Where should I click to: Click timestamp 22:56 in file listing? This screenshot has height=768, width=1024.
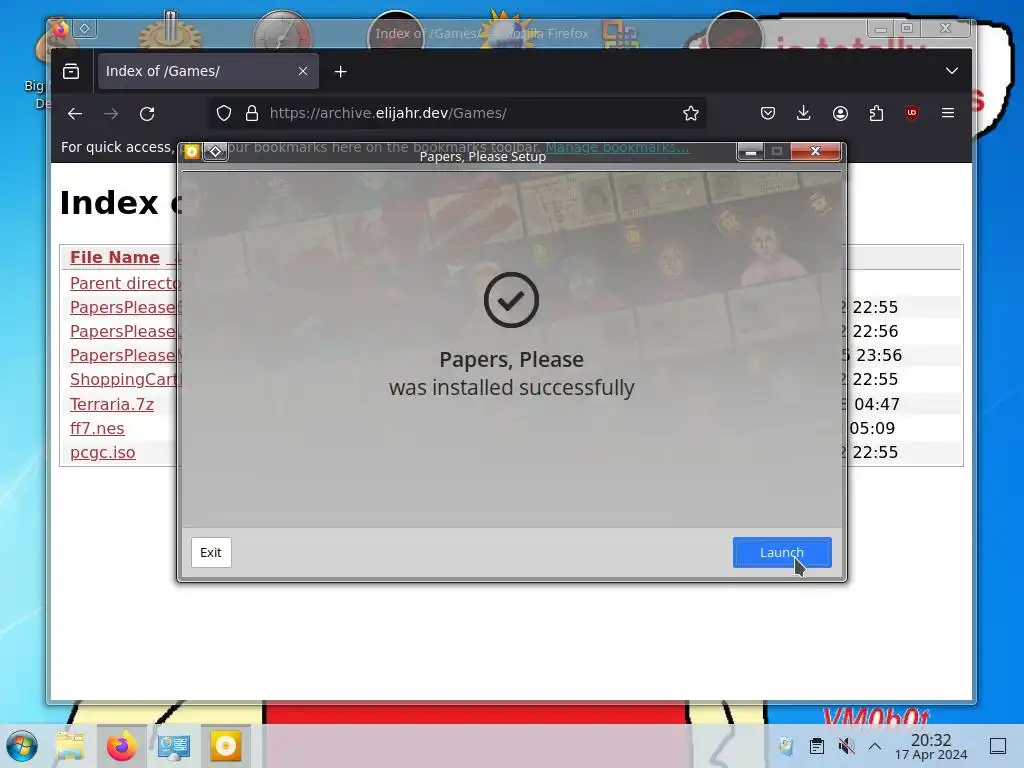[875, 331]
